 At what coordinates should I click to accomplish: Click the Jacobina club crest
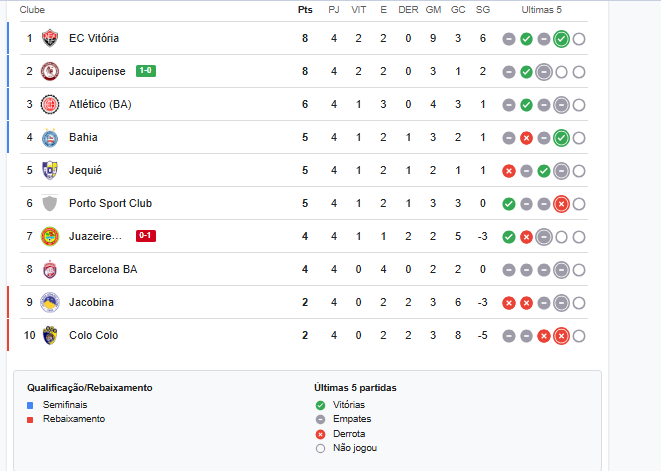(x=50, y=302)
